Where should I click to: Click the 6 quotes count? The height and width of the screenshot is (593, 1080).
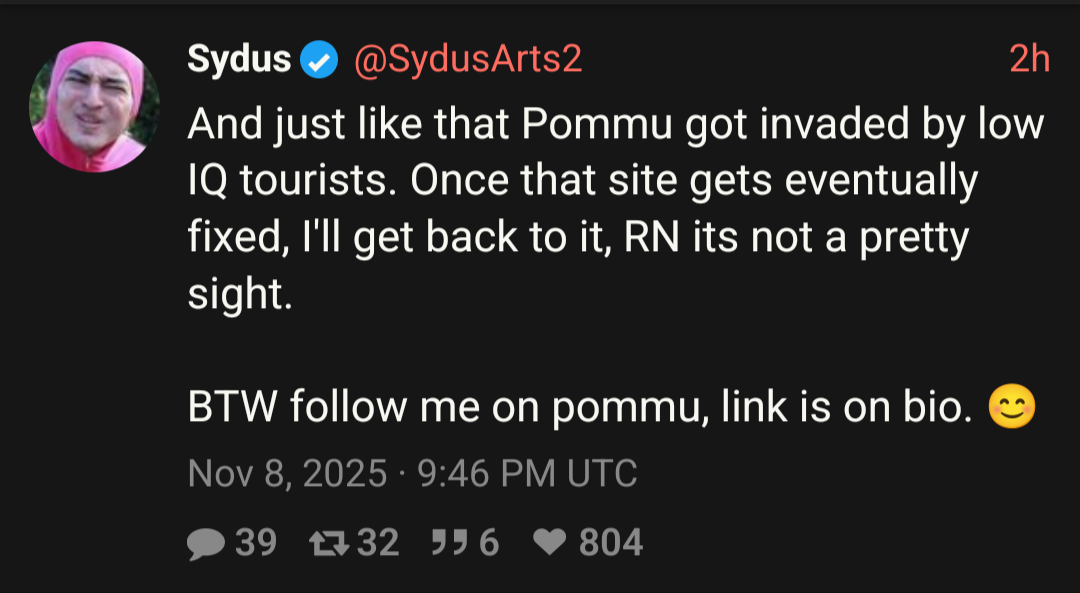pyautogui.click(x=488, y=543)
